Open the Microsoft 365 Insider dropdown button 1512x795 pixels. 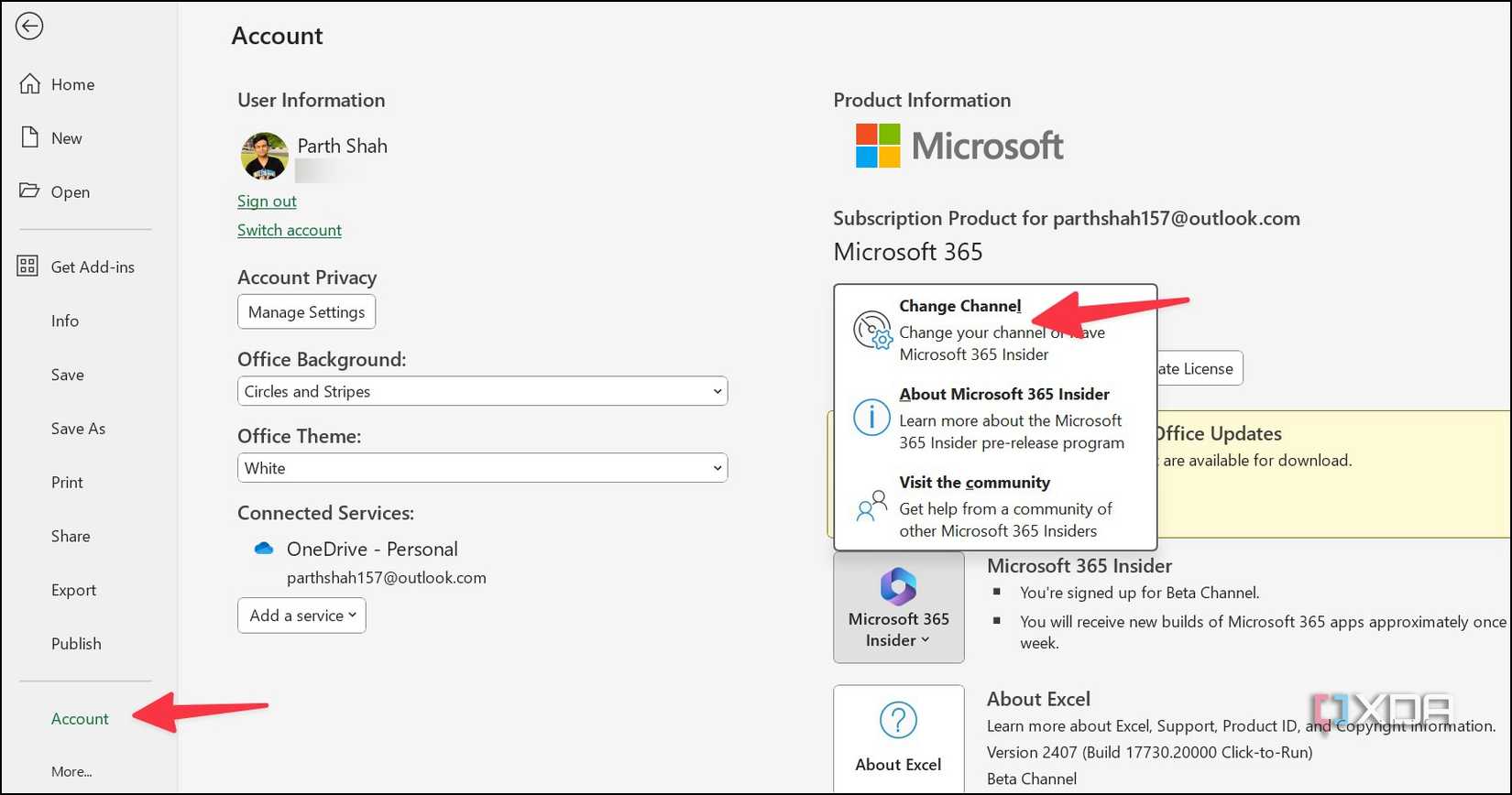point(898,606)
